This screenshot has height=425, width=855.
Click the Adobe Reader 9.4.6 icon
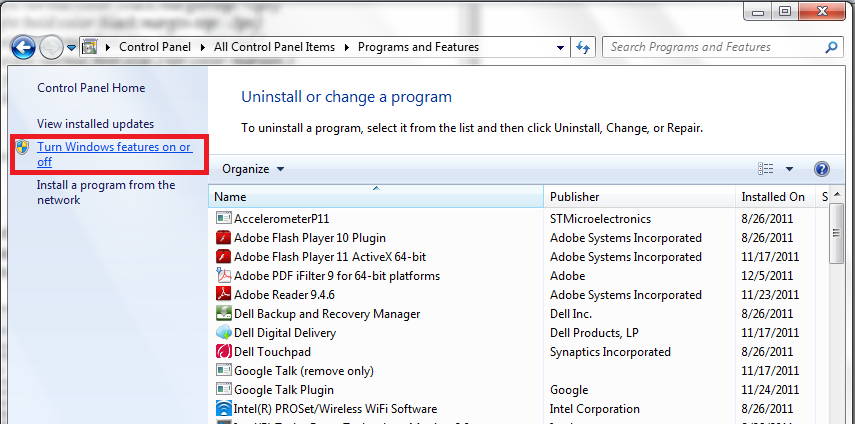(224, 295)
